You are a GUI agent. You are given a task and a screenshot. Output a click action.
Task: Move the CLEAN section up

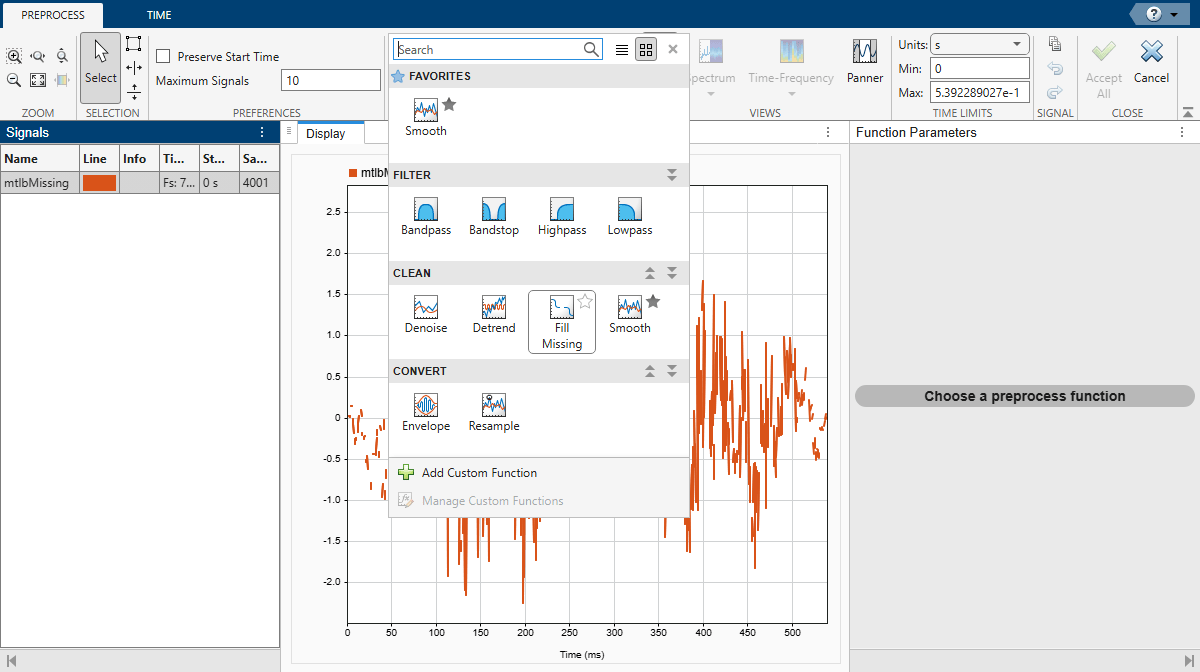[650, 273]
